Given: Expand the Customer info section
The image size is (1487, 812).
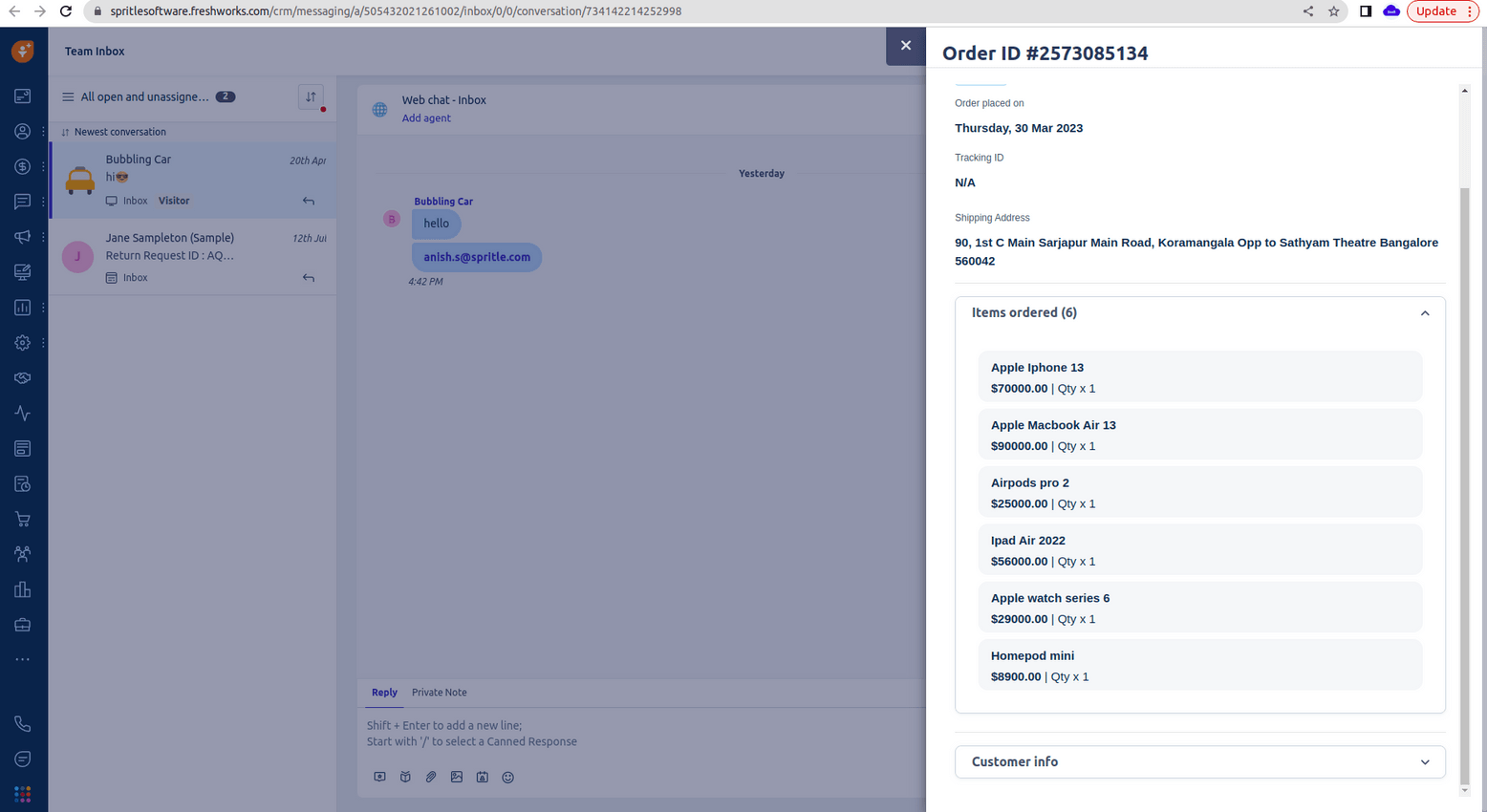Looking at the screenshot, I should (x=1199, y=762).
